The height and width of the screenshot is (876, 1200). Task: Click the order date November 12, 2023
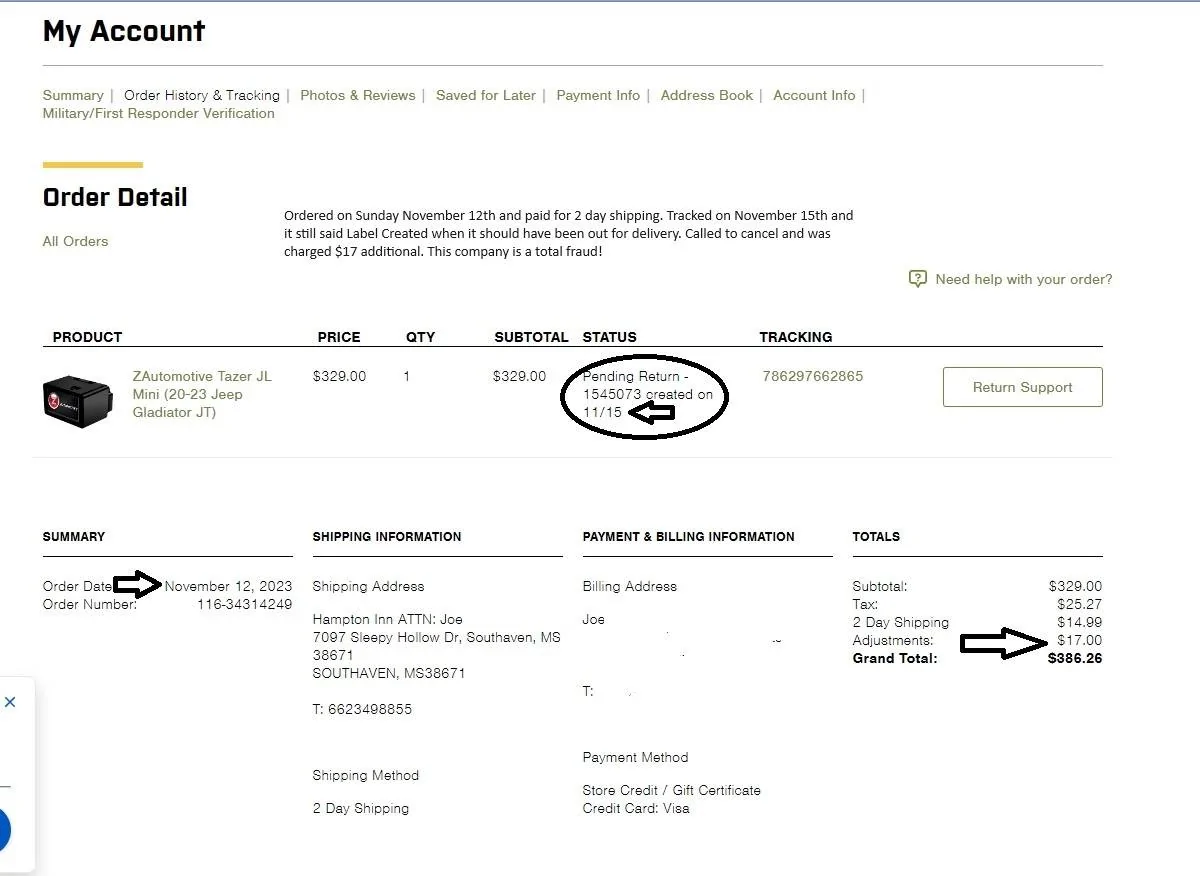[228, 586]
